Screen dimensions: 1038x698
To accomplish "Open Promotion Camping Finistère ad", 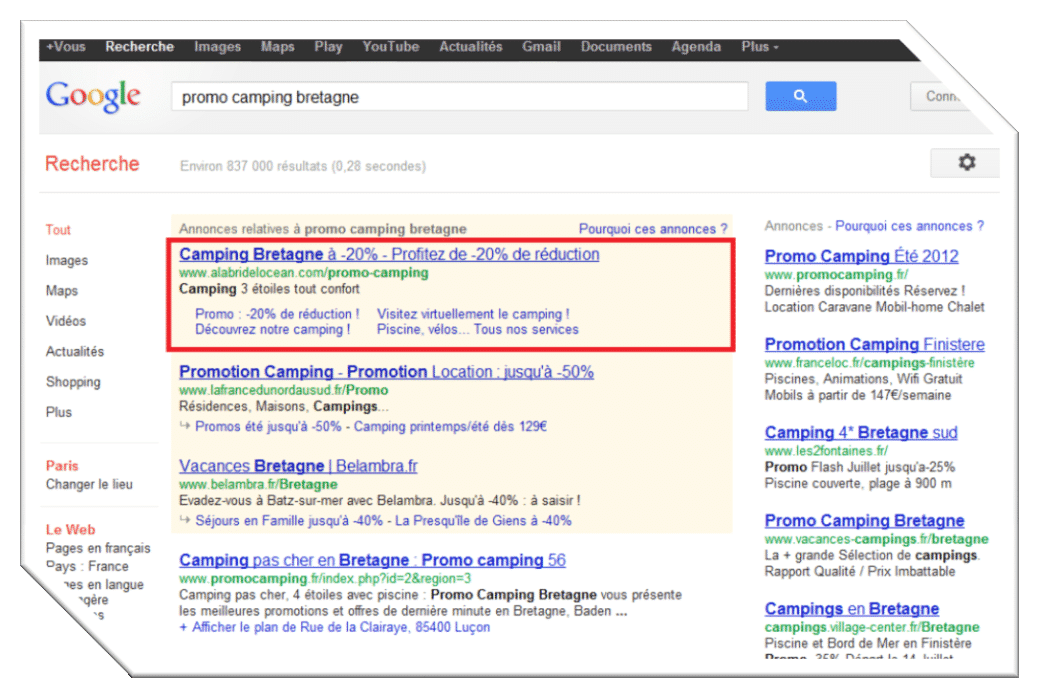I will 874,344.
